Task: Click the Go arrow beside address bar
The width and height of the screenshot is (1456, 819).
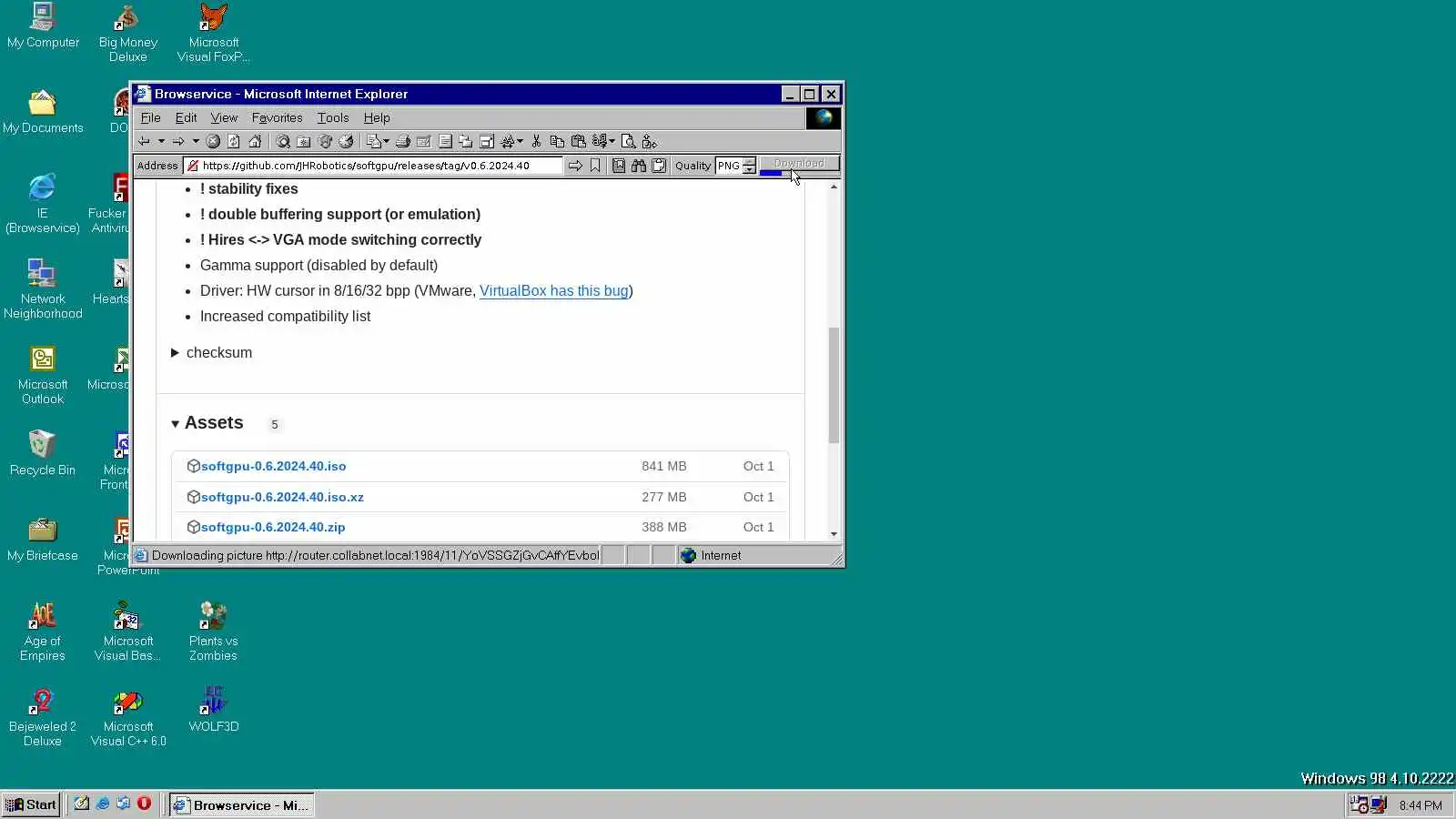Action: point(575,166)
